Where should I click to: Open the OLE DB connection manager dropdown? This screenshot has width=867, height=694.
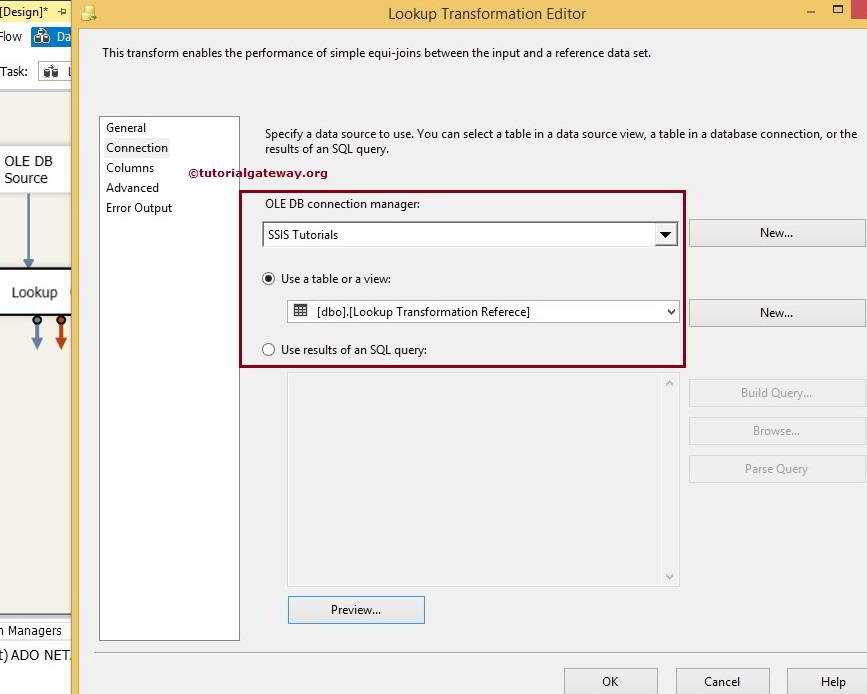665,233
